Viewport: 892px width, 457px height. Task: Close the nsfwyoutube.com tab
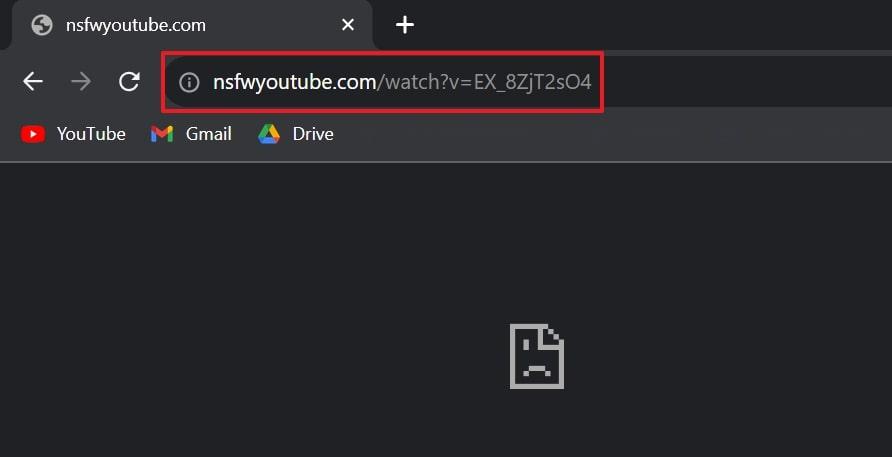pos(348,24)
